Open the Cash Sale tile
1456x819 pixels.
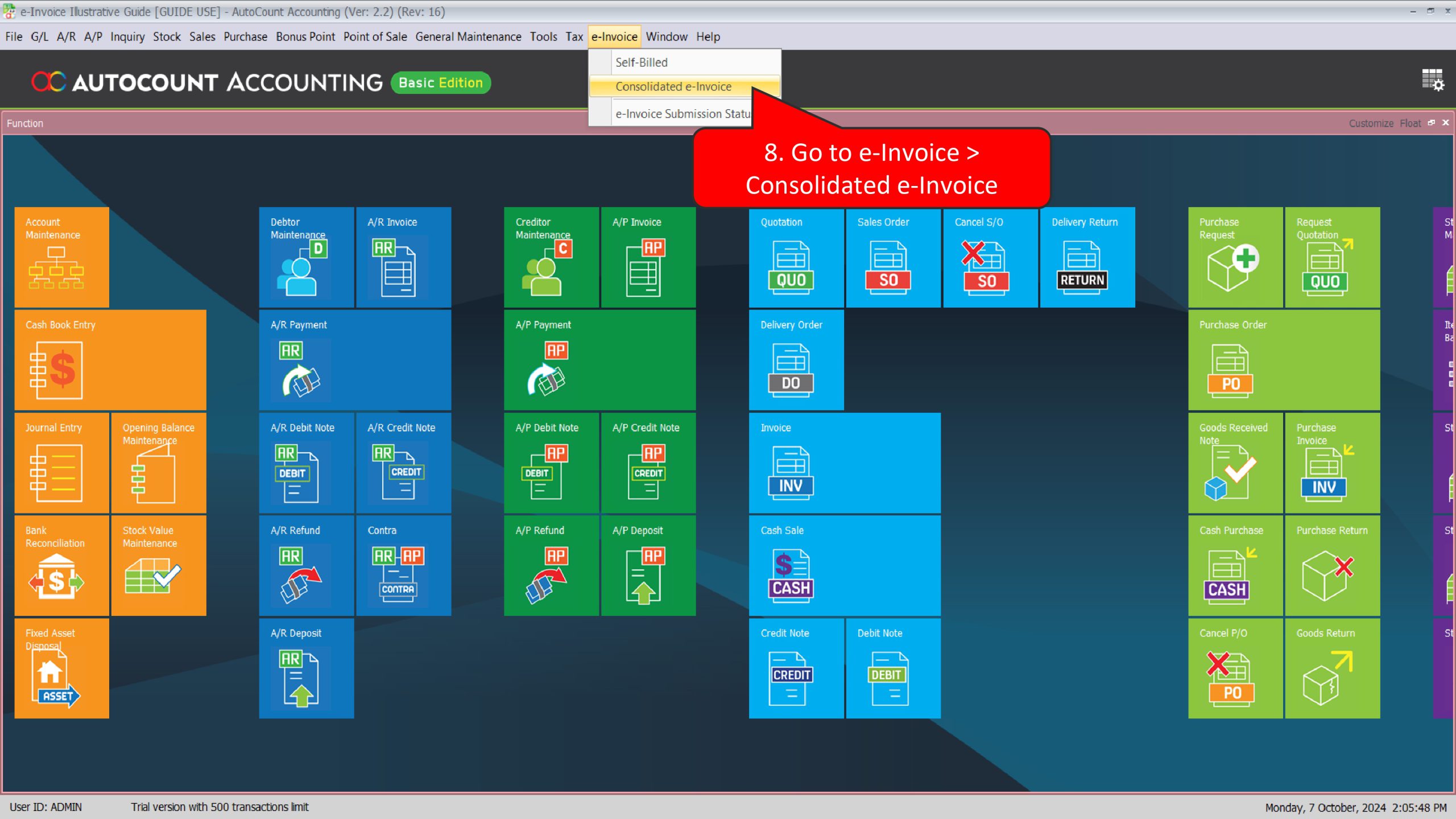(x=845, y=565)
